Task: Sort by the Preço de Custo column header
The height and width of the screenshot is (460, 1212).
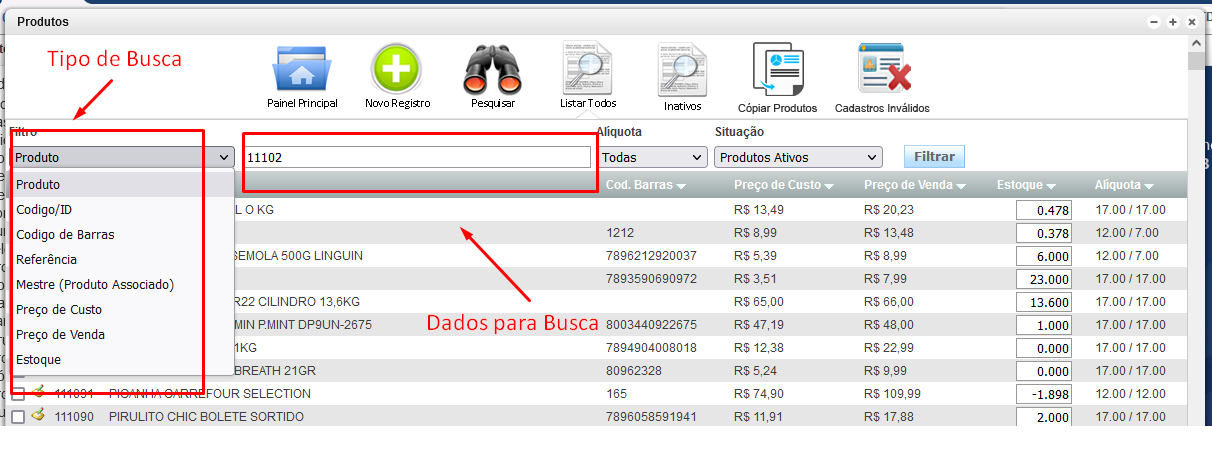Action: (x=783, y=185)
